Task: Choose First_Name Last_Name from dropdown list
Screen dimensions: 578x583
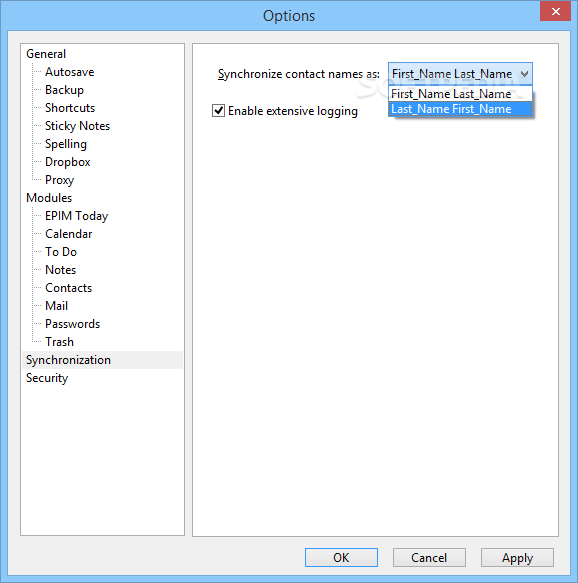Action: [461, 94]
